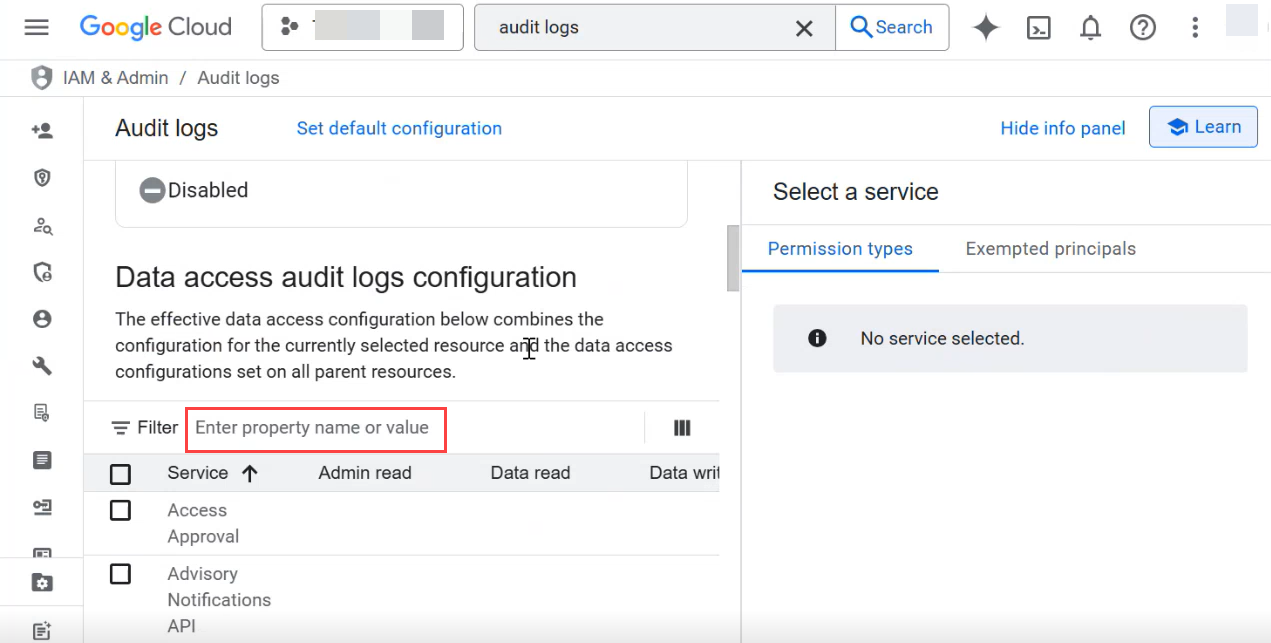1271x643 pixels.
Task: Switch to the Exempted principals tab
Action: coord(1050,249)
